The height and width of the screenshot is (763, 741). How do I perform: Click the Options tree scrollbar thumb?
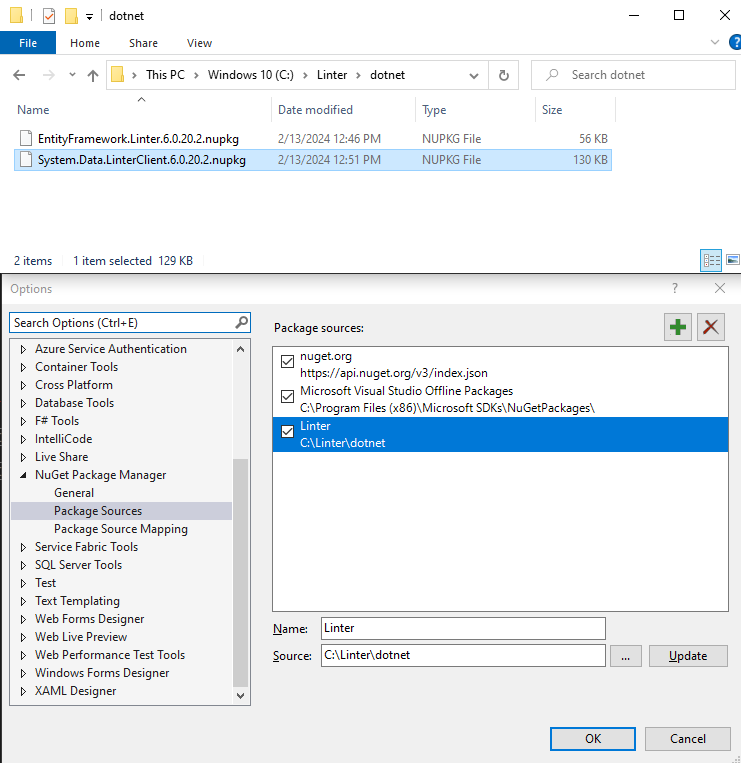click(x=240, y=572)
